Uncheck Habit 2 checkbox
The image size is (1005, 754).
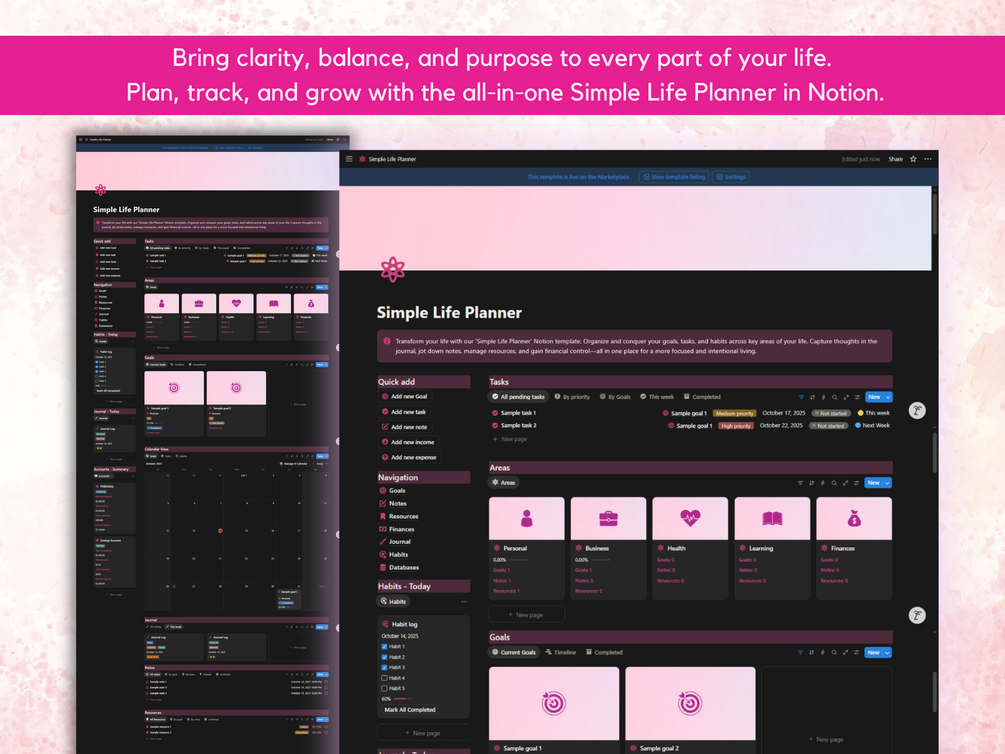click(x=385, y=657)
